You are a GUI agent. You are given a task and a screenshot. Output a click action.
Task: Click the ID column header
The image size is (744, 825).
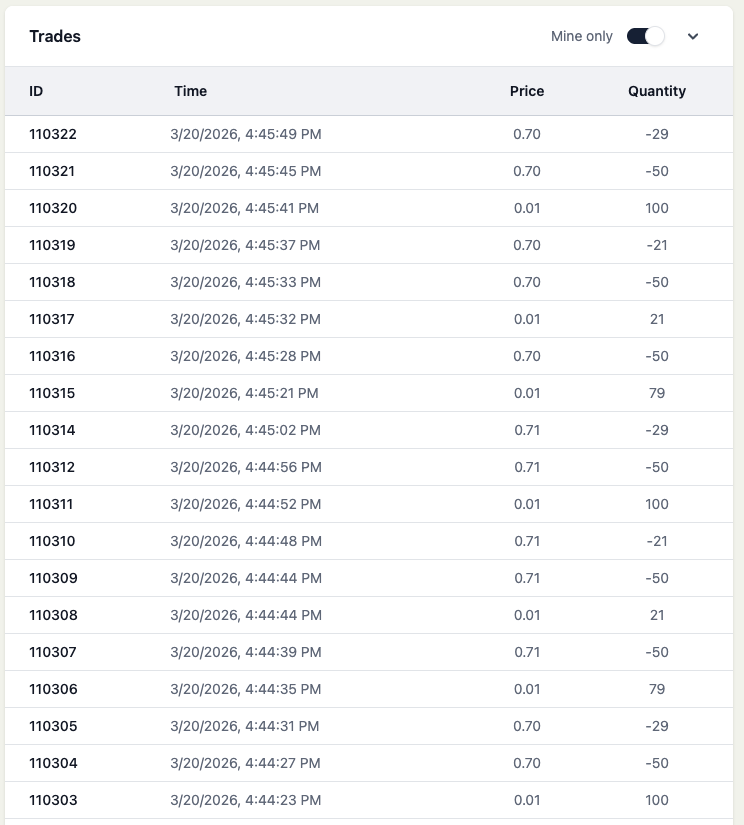(x=36, y=91)
